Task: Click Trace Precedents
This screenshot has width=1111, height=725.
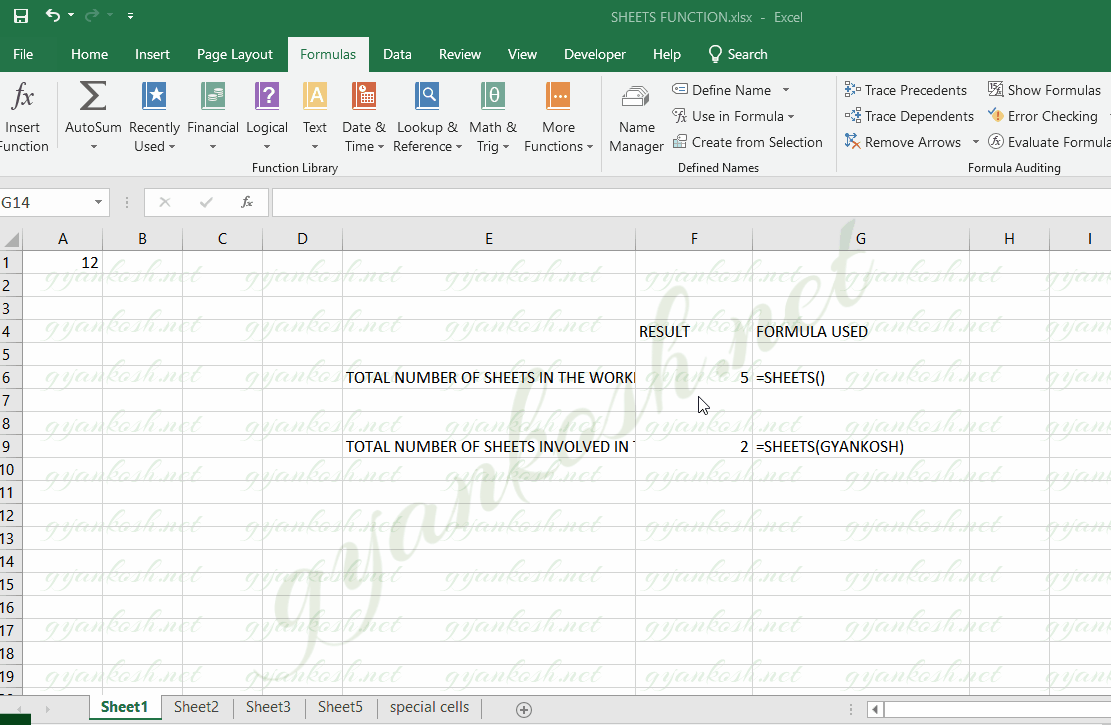Action: (906, 90)
